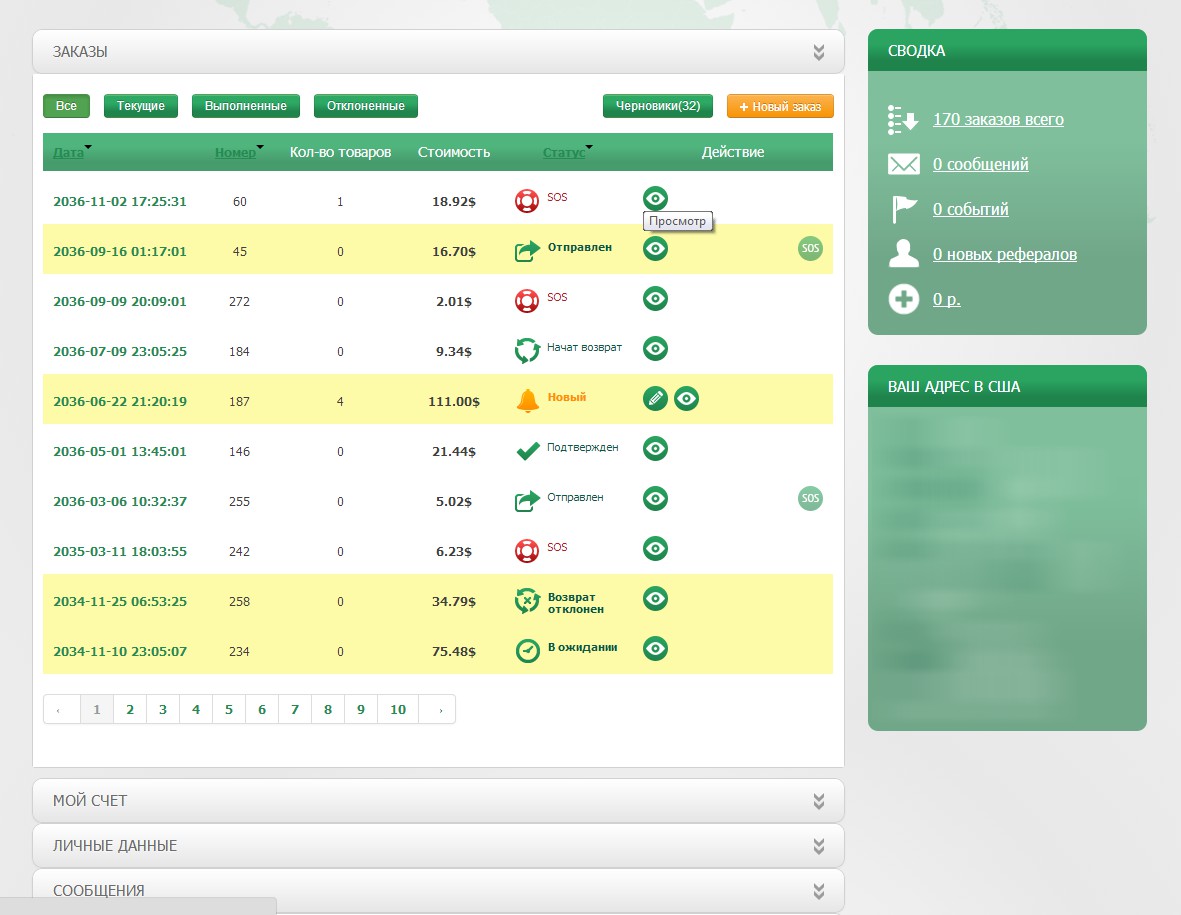Open the view icon for order 146
Screen dimensions: 1181x915
point(655,448)
